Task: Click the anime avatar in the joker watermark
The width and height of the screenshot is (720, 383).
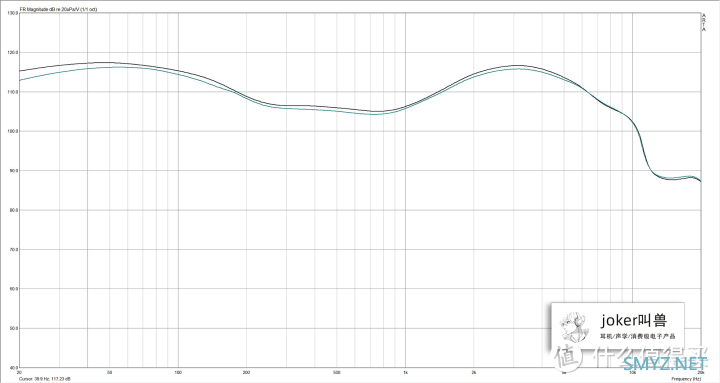Action: pyautogui.click(x=573, y=327)
